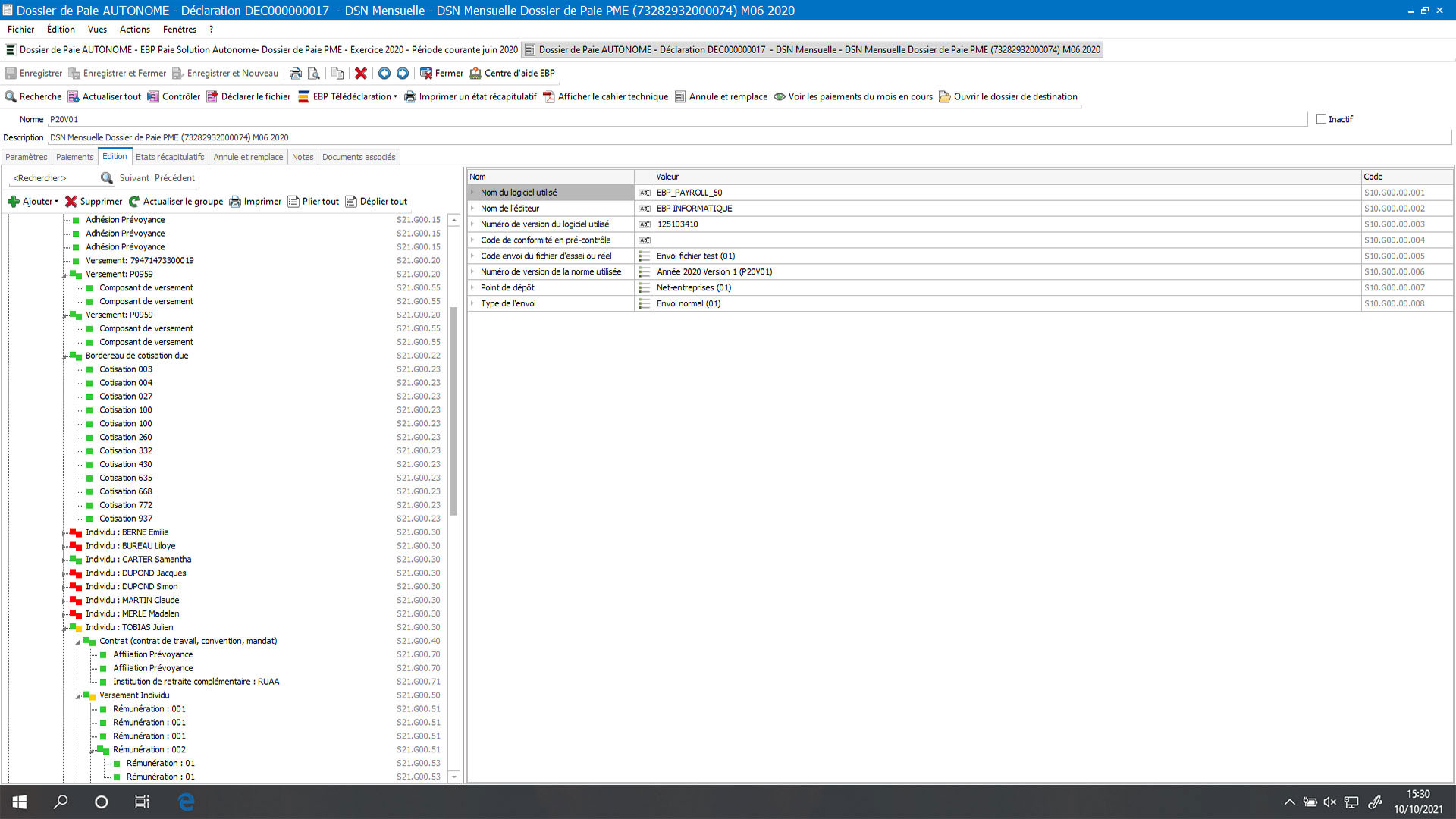This screenshot has width=1456, height=819.
Task: Click Actualiser tout
Action: [105, 96]
